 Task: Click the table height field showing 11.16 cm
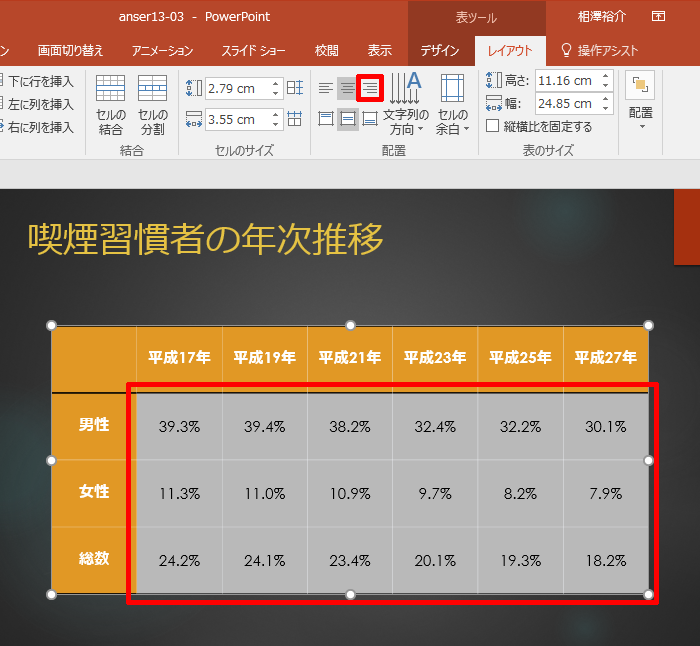(567, 81)
